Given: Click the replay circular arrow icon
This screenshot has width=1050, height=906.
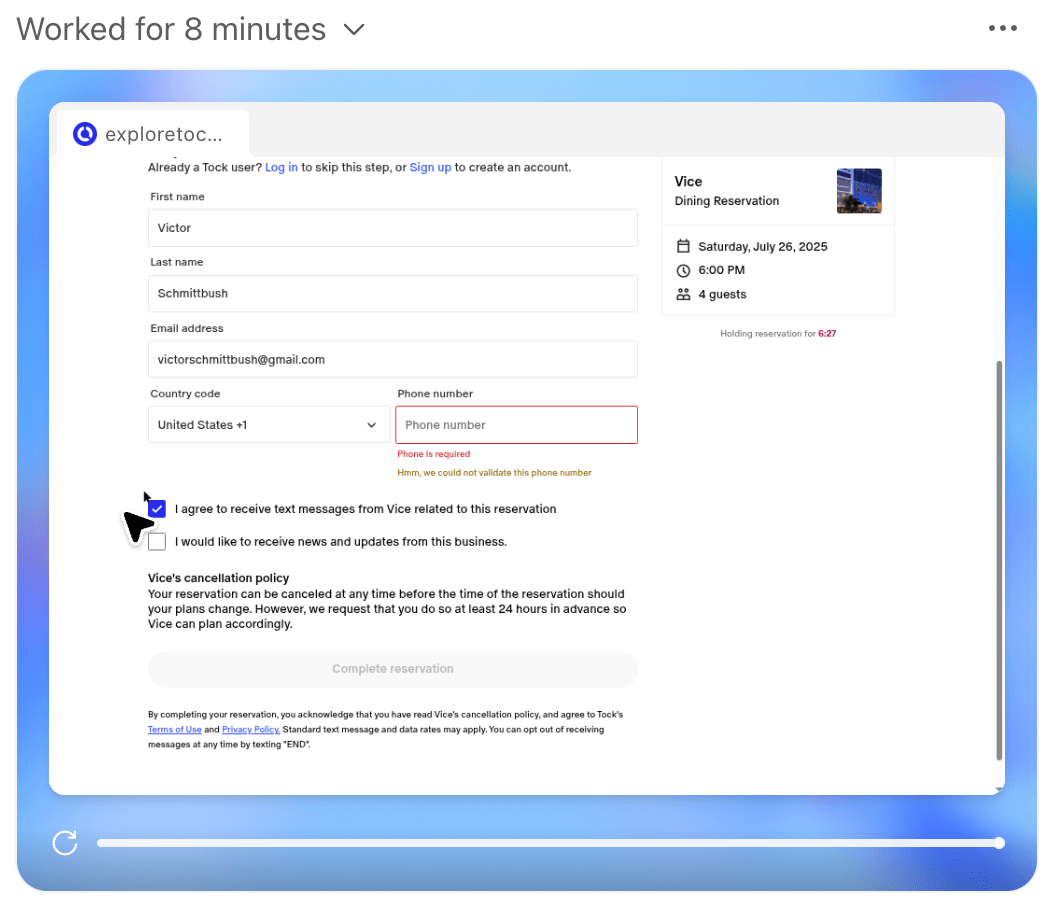Looking at the screenshot, I should point(65,843).
